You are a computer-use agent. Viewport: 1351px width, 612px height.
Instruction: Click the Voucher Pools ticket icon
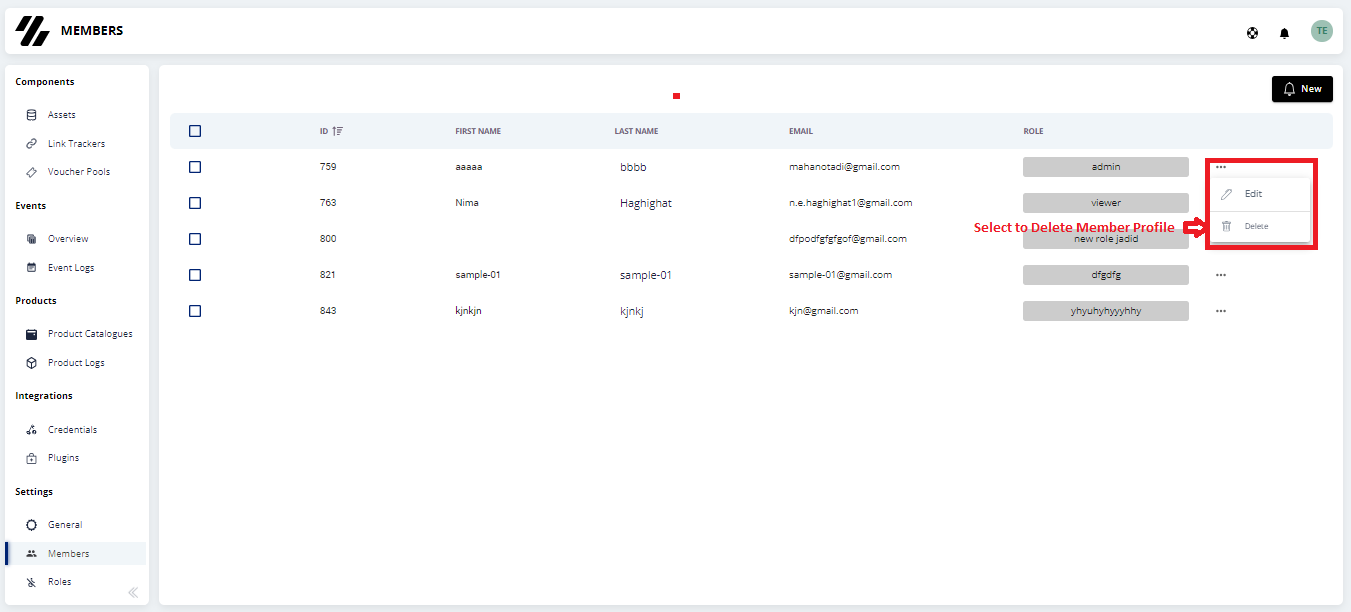pyautogui.click(x=31, y=172)
